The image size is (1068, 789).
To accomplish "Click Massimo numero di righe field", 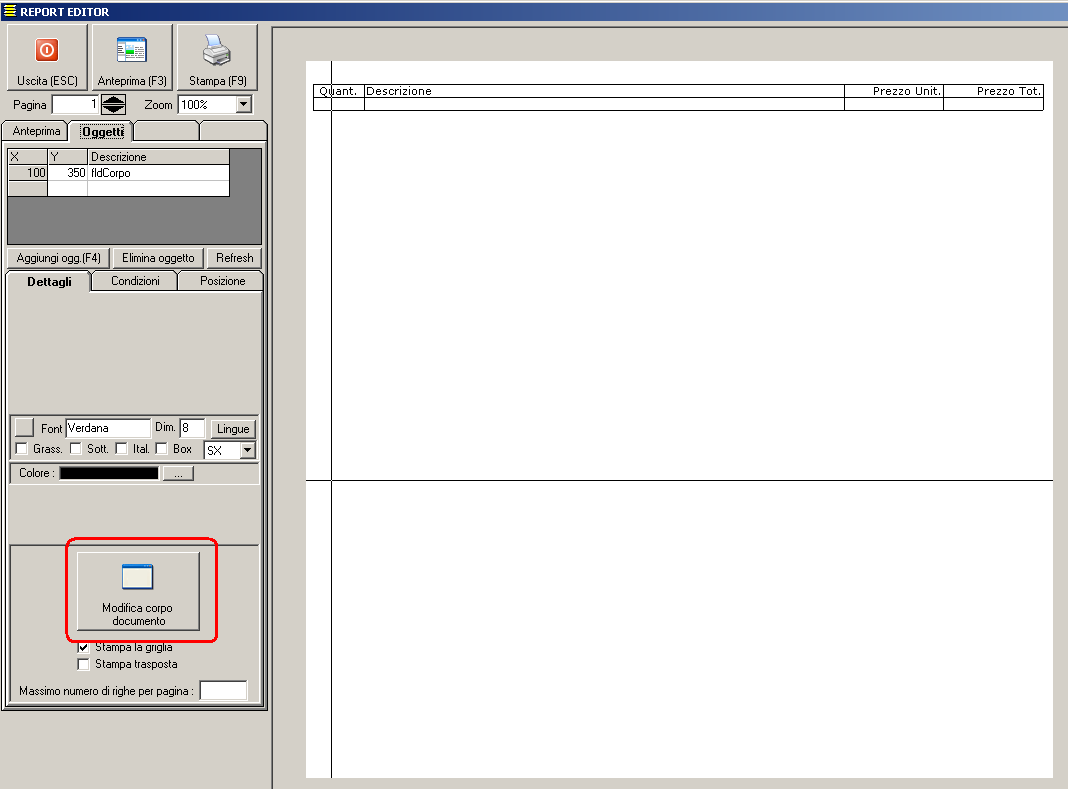I will pyautogui.click(x=223, y=690).
